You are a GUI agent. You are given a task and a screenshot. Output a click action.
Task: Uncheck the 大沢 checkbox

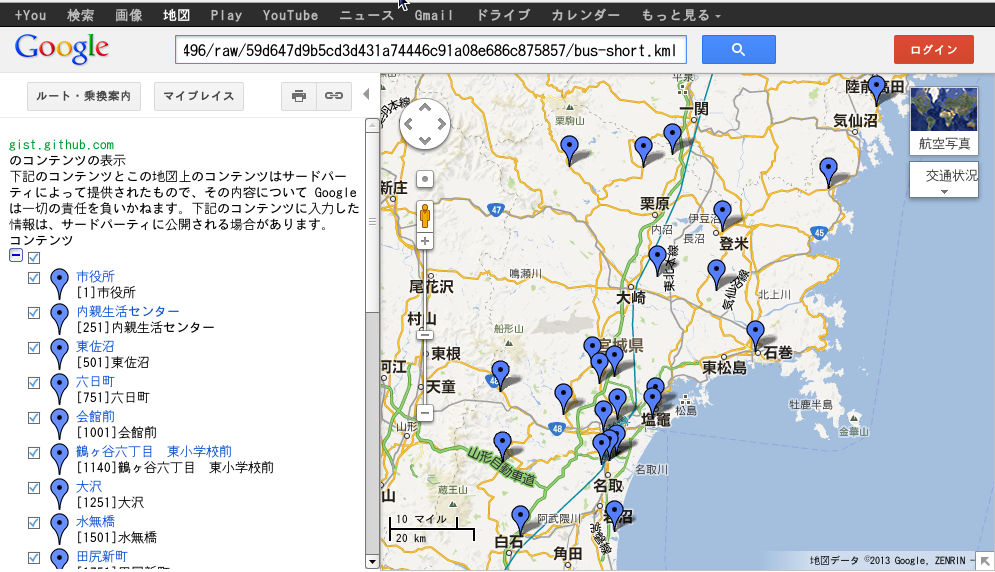tap(34, 488)
